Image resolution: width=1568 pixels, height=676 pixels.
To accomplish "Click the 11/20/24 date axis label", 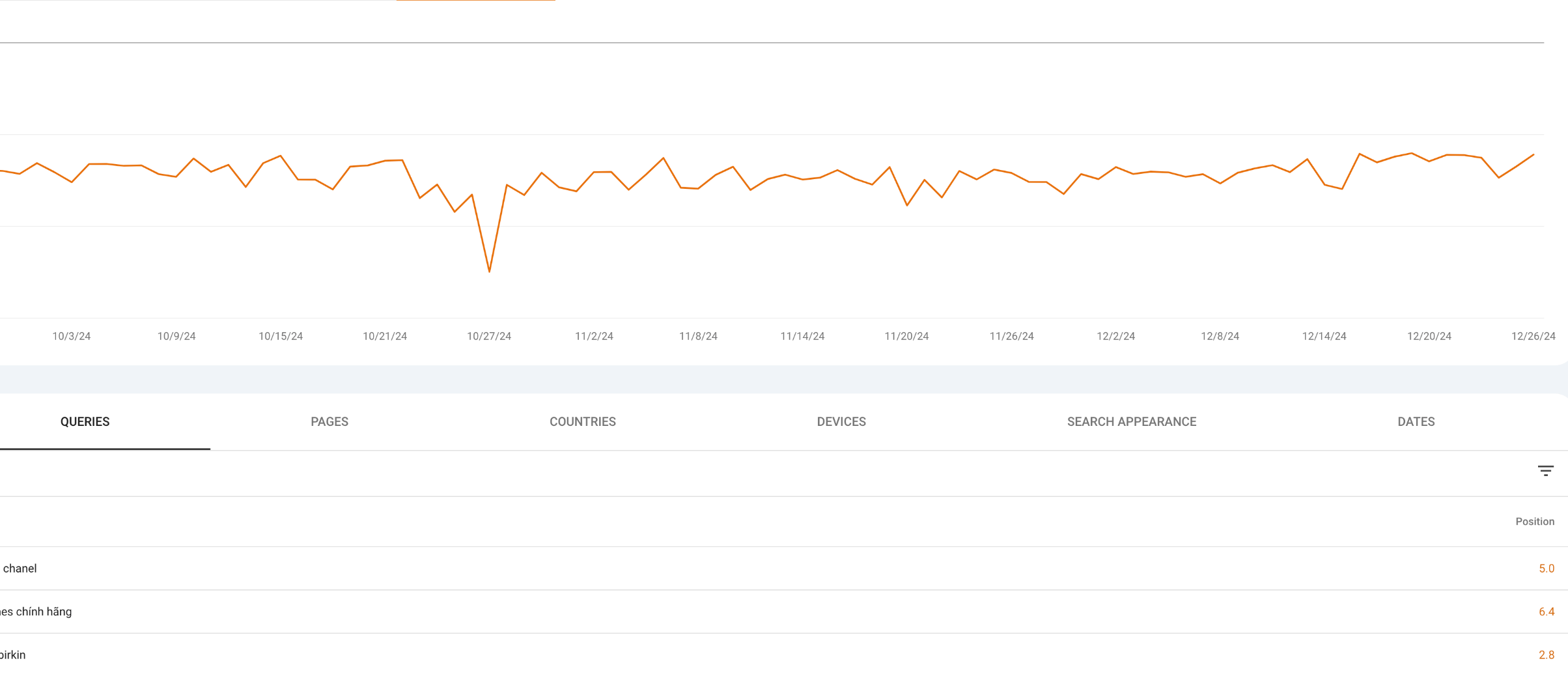I will pyautogui.click(x=906, y=336).
